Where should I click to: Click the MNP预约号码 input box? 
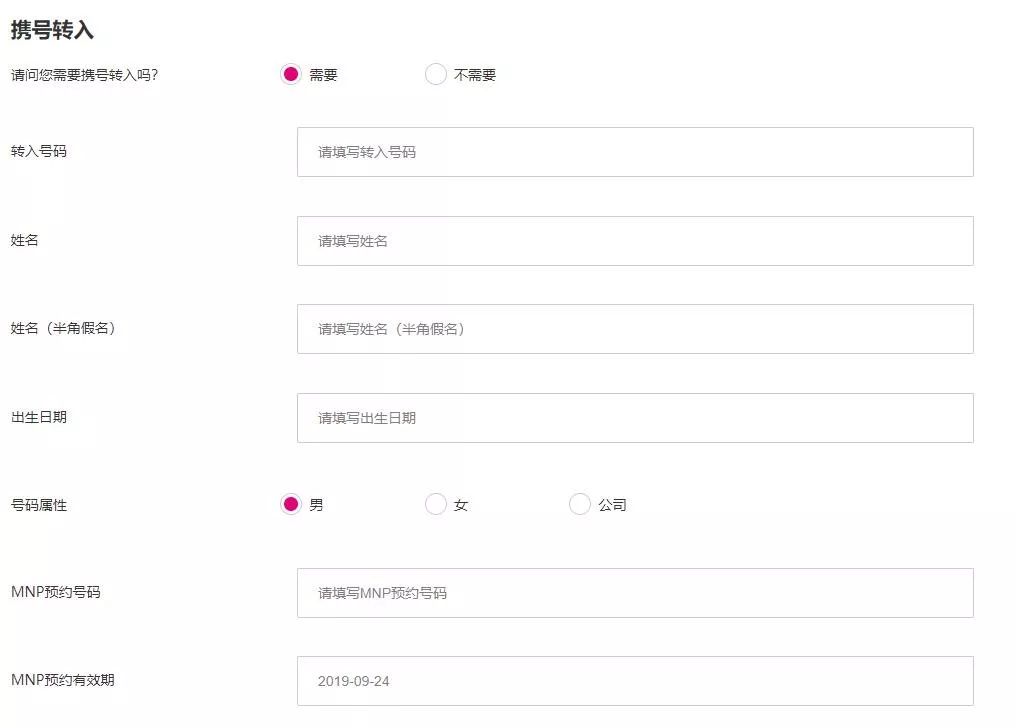(636, 593)
